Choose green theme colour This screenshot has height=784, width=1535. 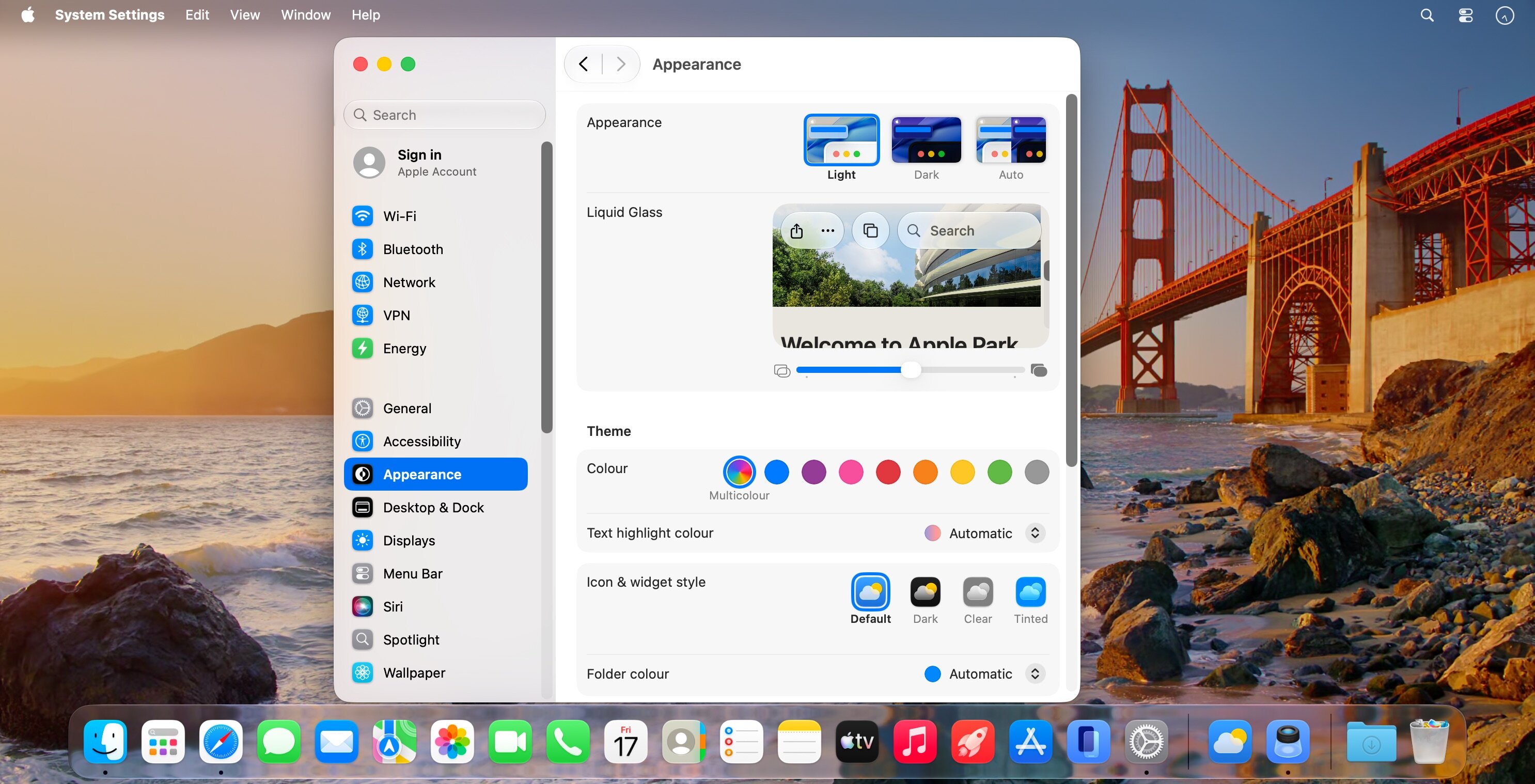[1000, 472]
